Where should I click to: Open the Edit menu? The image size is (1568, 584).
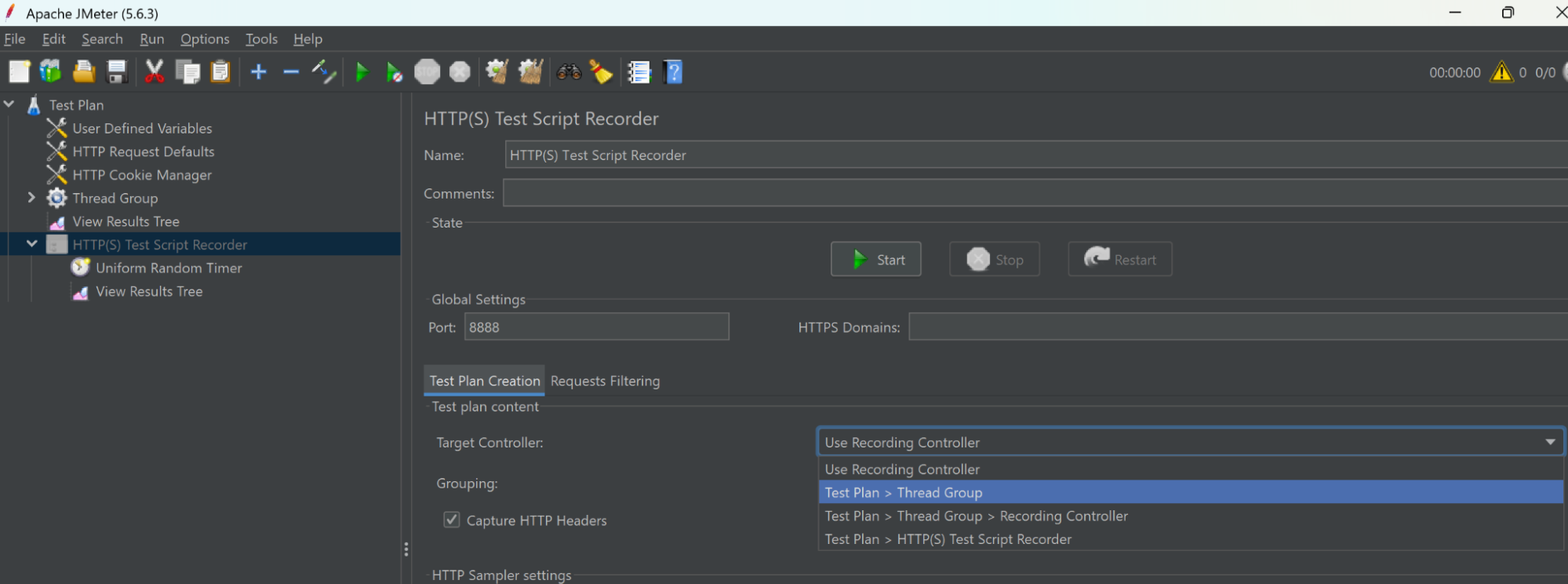click(54, 38)
